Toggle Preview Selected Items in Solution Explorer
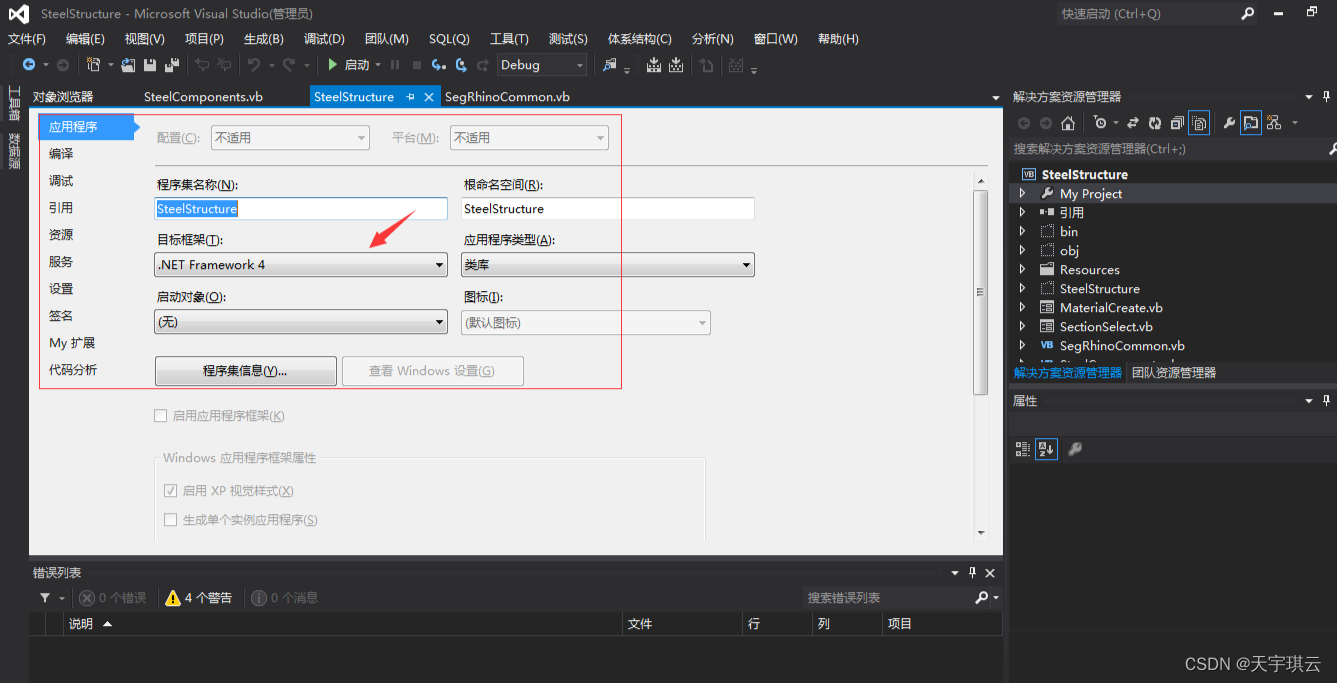This screenshot has width=1337, height=683. (1251, 123)
